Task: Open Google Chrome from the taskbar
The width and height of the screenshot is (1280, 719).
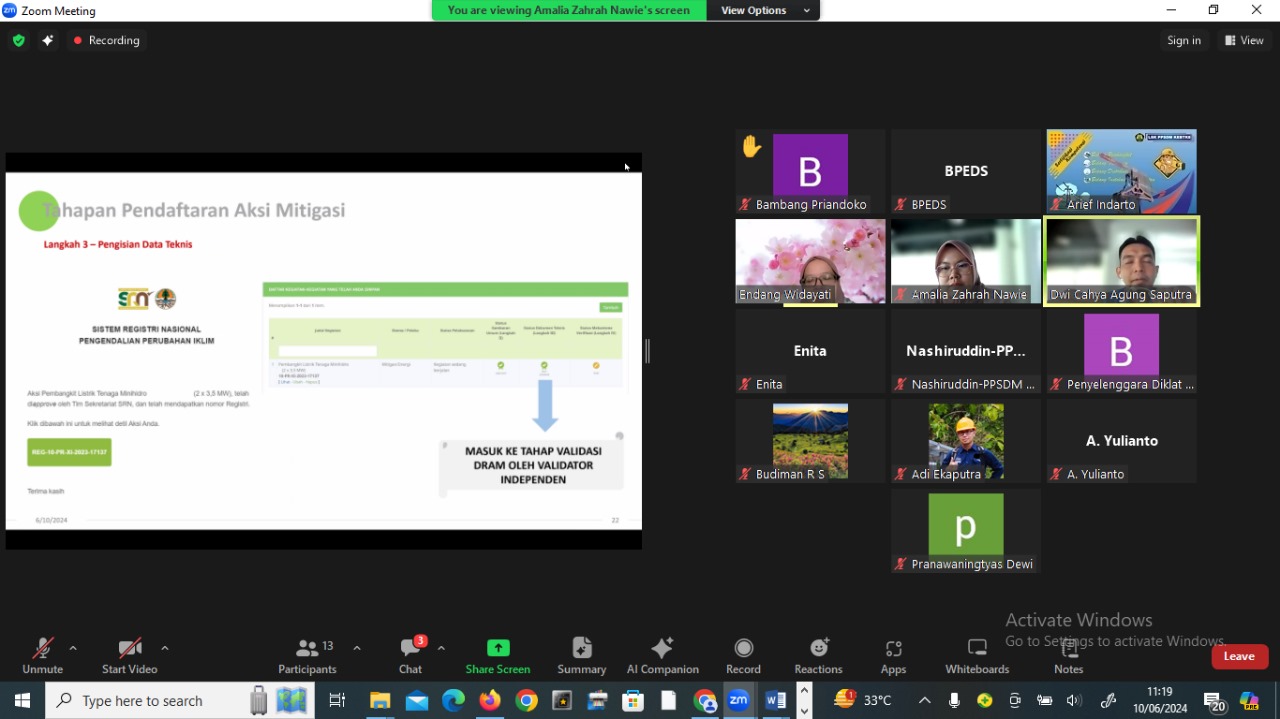Action: point(527,700)
